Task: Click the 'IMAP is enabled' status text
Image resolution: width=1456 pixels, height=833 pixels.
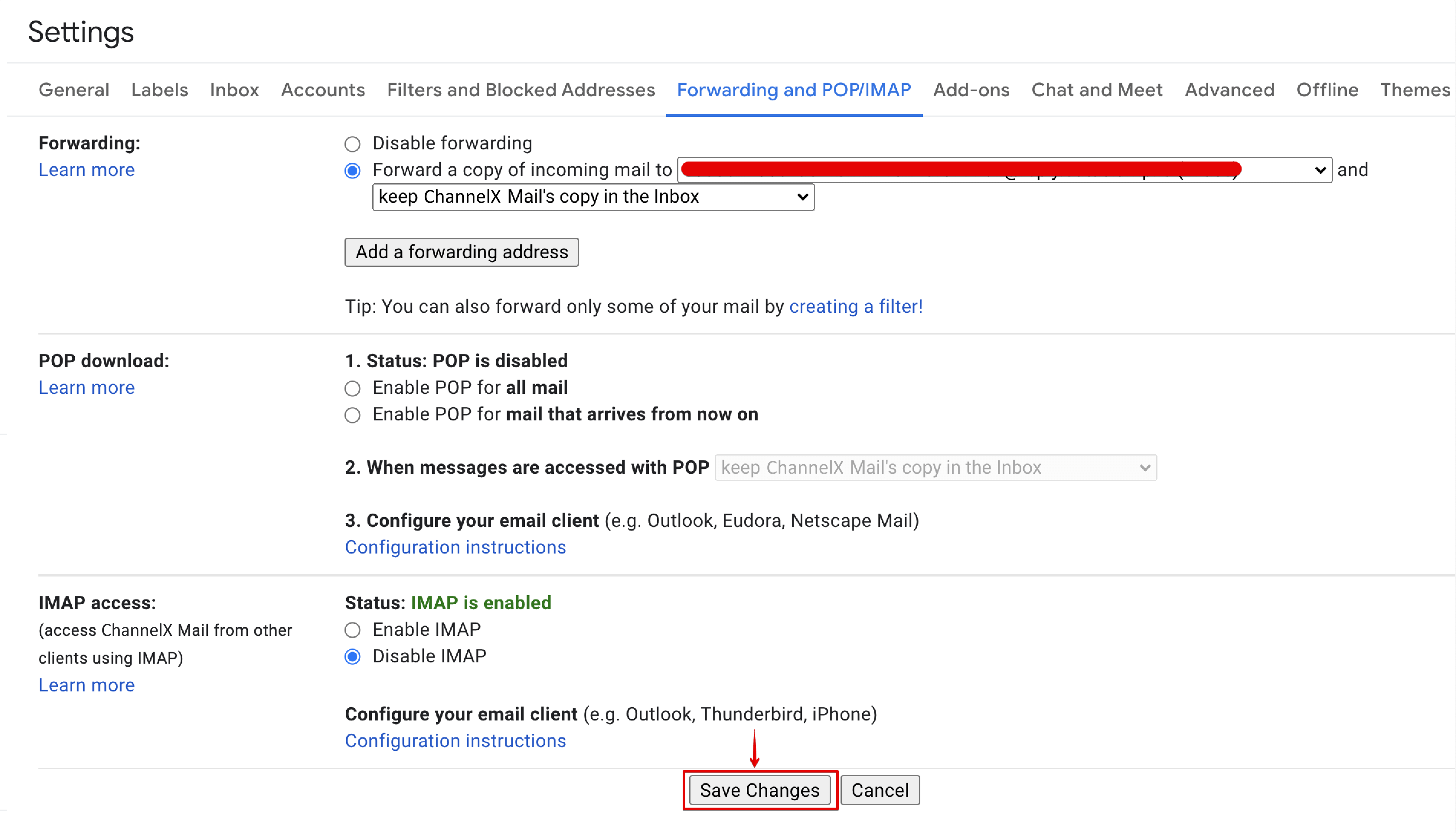Action: click(481, 603)
